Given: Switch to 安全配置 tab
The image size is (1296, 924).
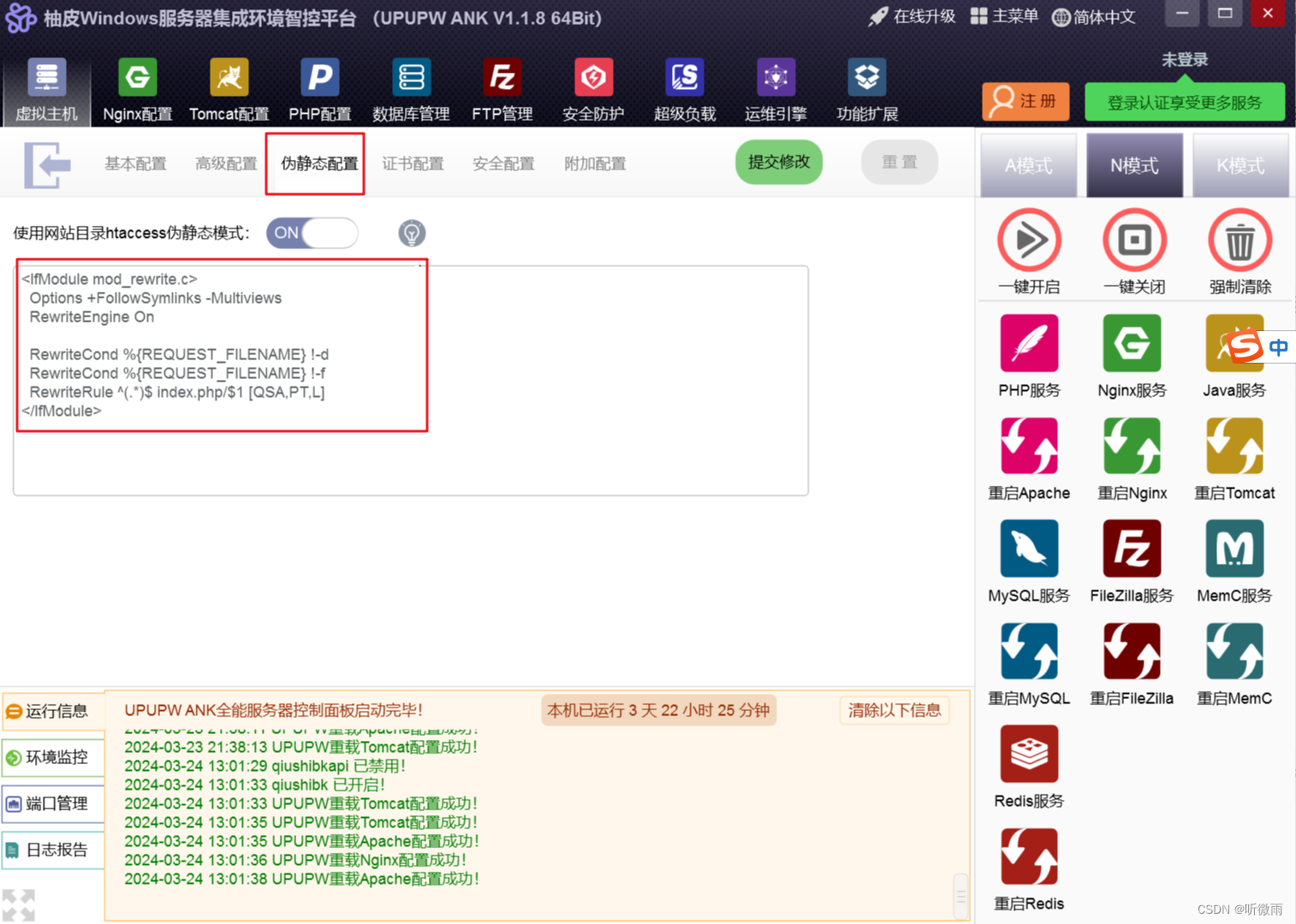Looking at the screenshot, I should 503,163.
